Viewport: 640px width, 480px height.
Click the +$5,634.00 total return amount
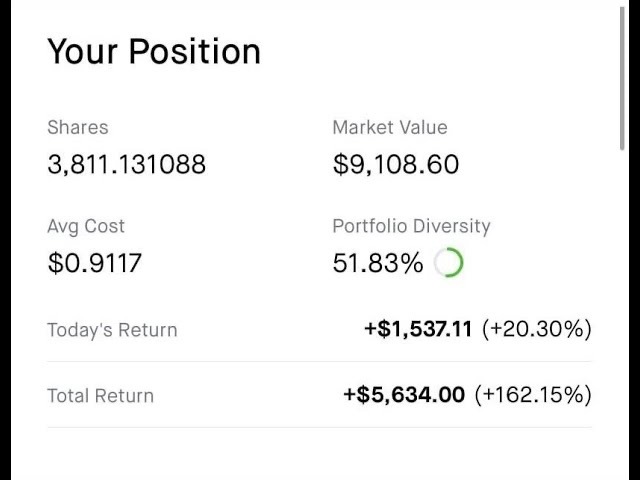(404, 395)
